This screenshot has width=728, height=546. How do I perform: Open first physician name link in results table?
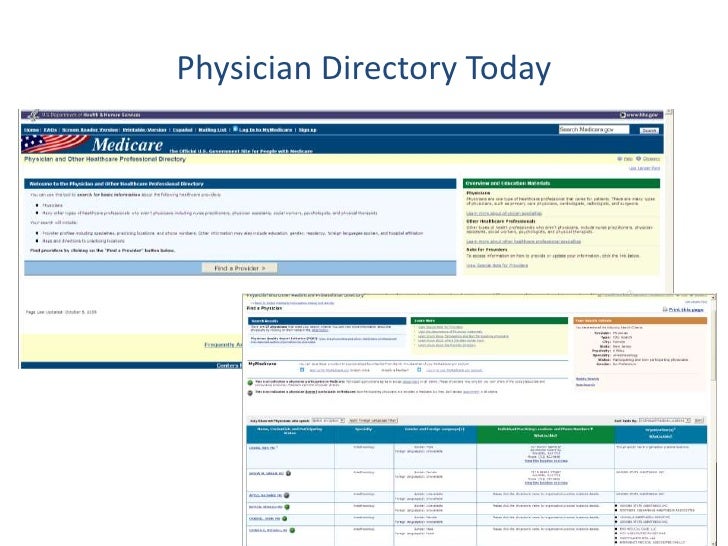pos(262,448)
